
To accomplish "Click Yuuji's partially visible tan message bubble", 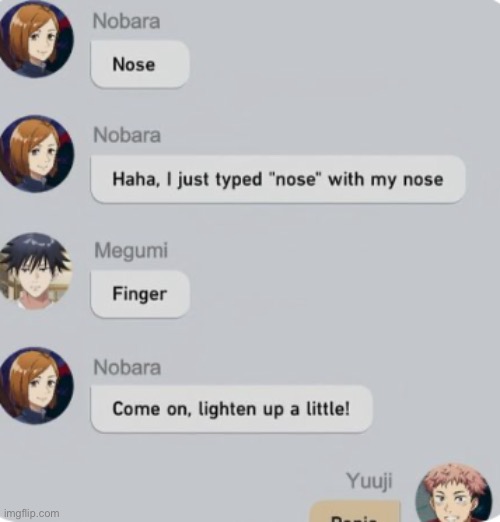I will coord(355,512).
